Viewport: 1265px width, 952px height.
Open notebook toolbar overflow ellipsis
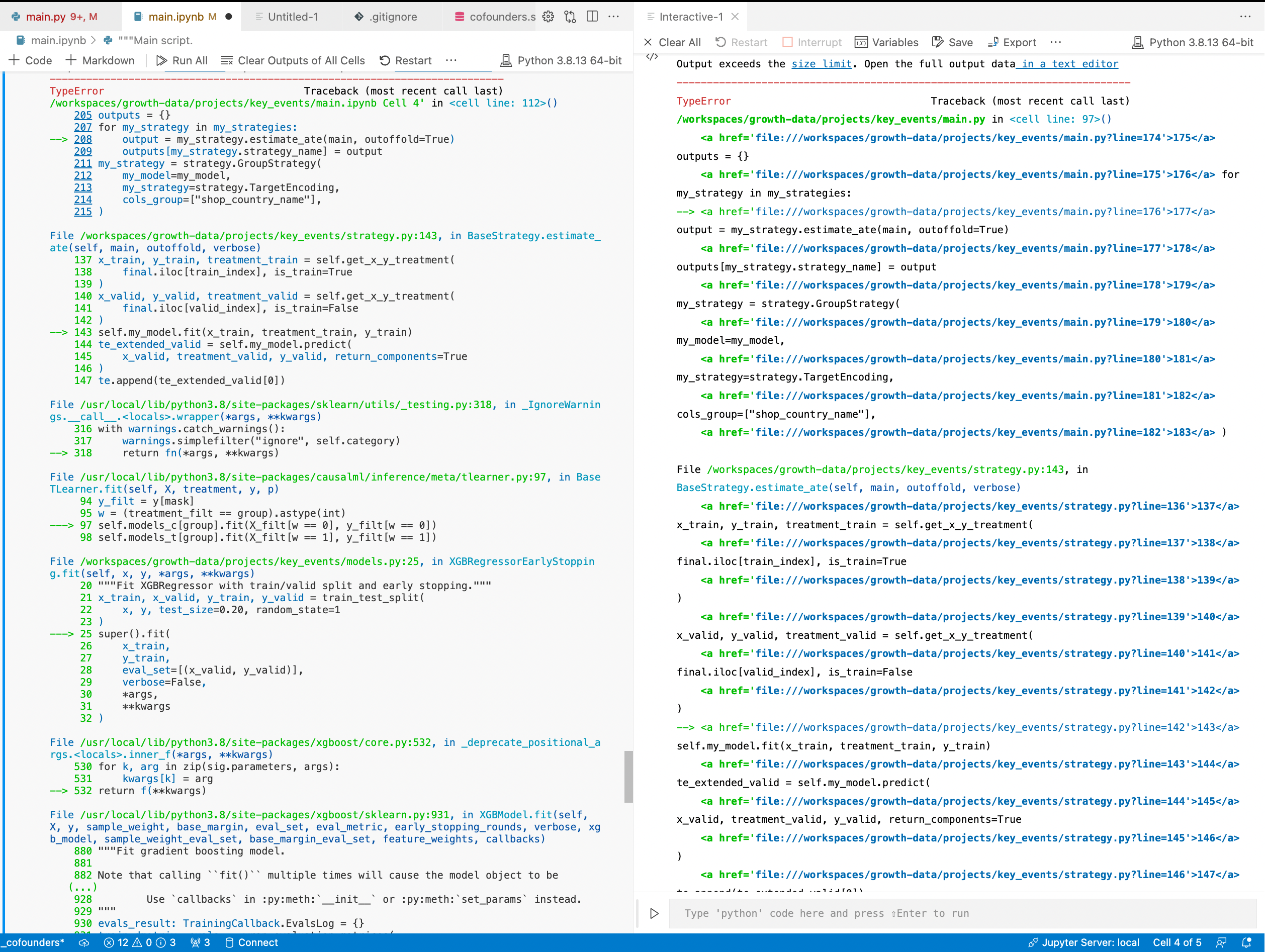[x=451, y=60]
